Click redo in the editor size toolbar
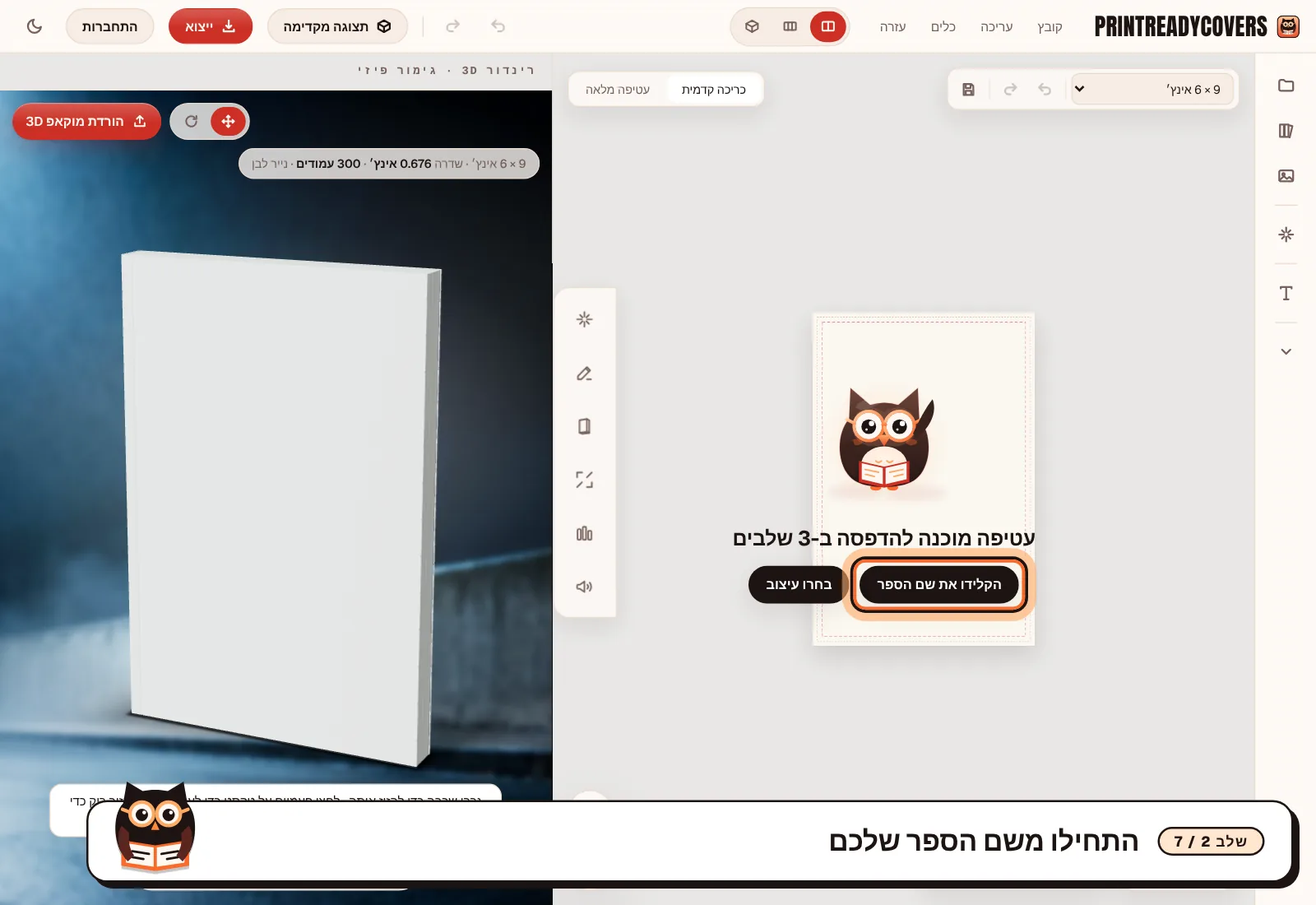1316x905 pixels. [x=1010, y=89]
